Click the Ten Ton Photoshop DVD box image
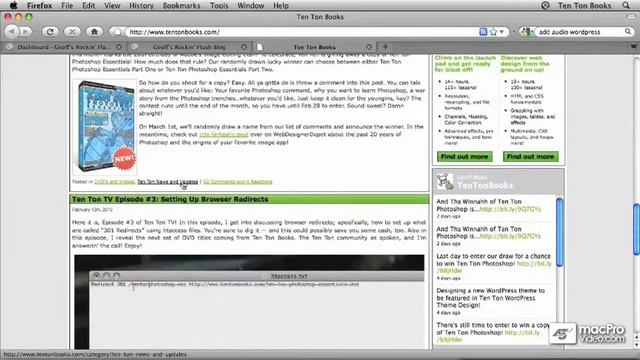Image resolution: width=640 pixels, height=360 pixels. point(105,127)
